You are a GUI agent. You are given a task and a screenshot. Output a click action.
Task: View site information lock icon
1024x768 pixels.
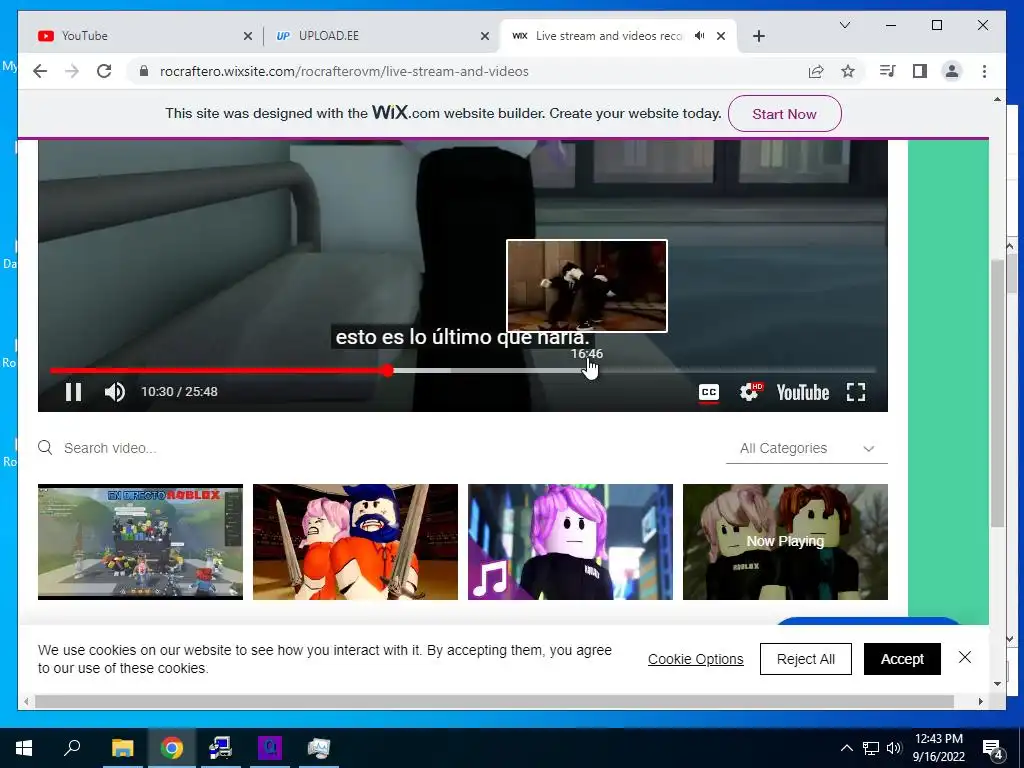click(144, 71)
